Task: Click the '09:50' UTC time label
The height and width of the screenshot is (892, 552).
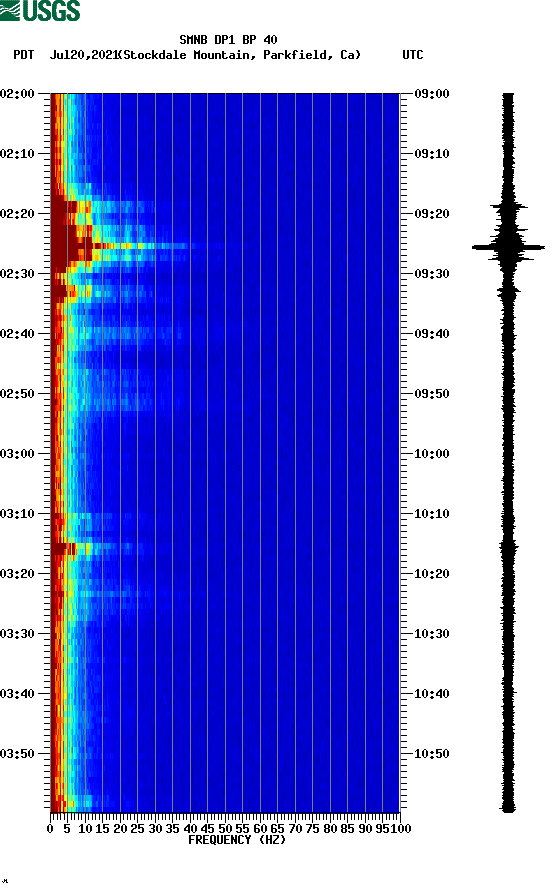Action: [432, 394]
